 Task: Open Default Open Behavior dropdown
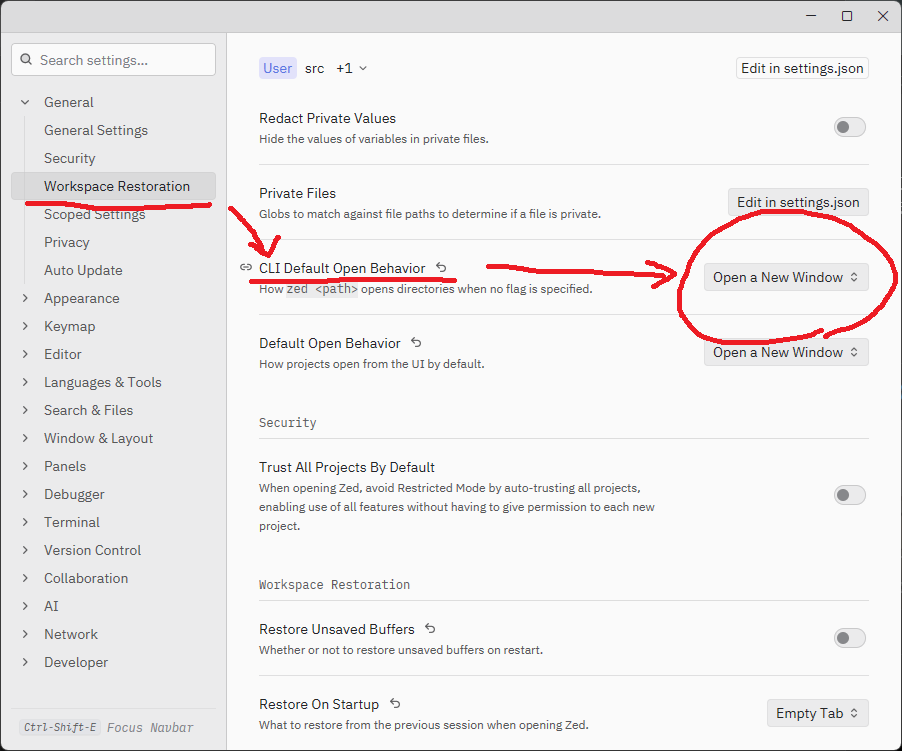click(x=786, y=352)
